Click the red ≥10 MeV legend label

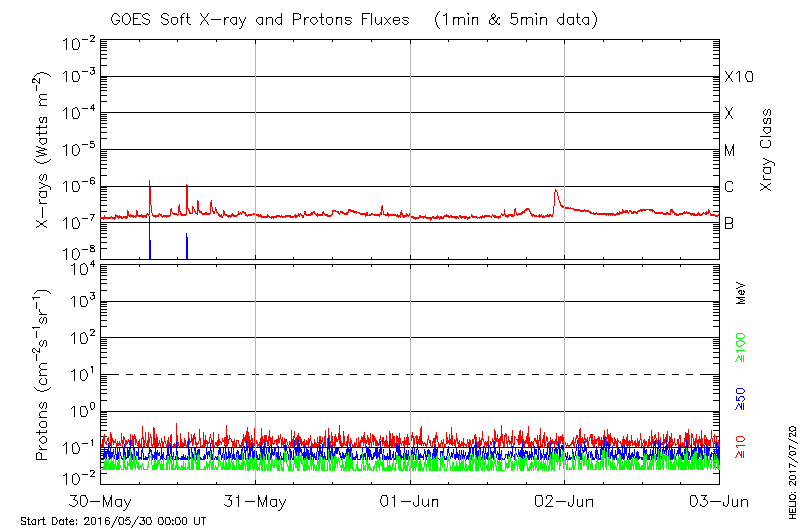[x=741, y=442]
